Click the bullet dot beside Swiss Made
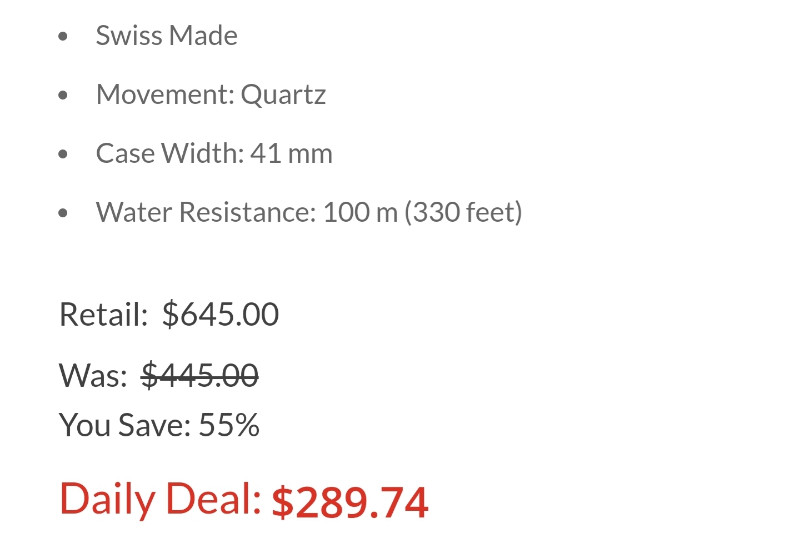 (63, 36)
